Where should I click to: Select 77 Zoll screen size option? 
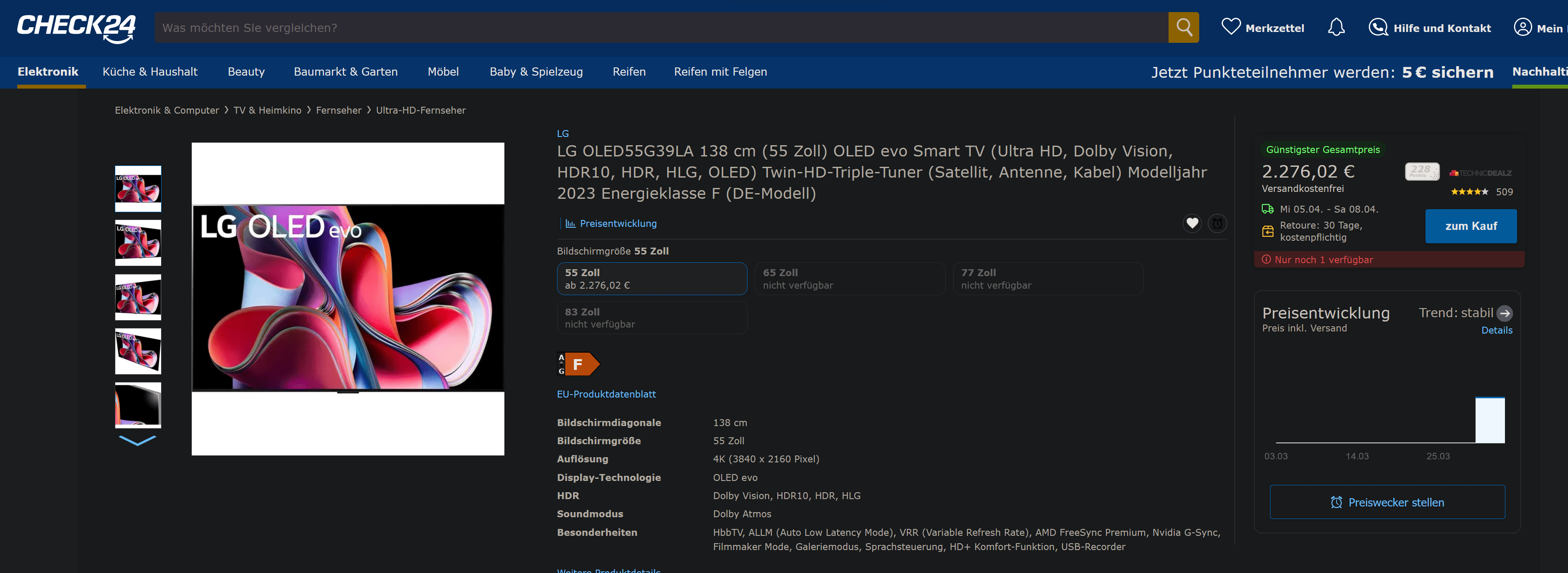pos(1048,279)
